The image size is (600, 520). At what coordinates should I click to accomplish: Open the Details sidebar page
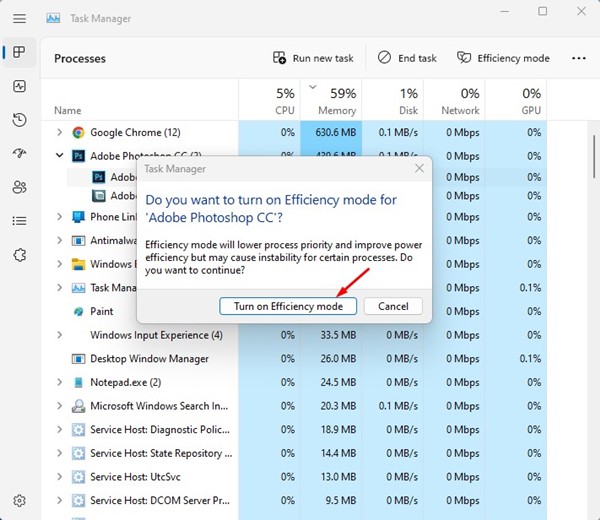[19, 221]
